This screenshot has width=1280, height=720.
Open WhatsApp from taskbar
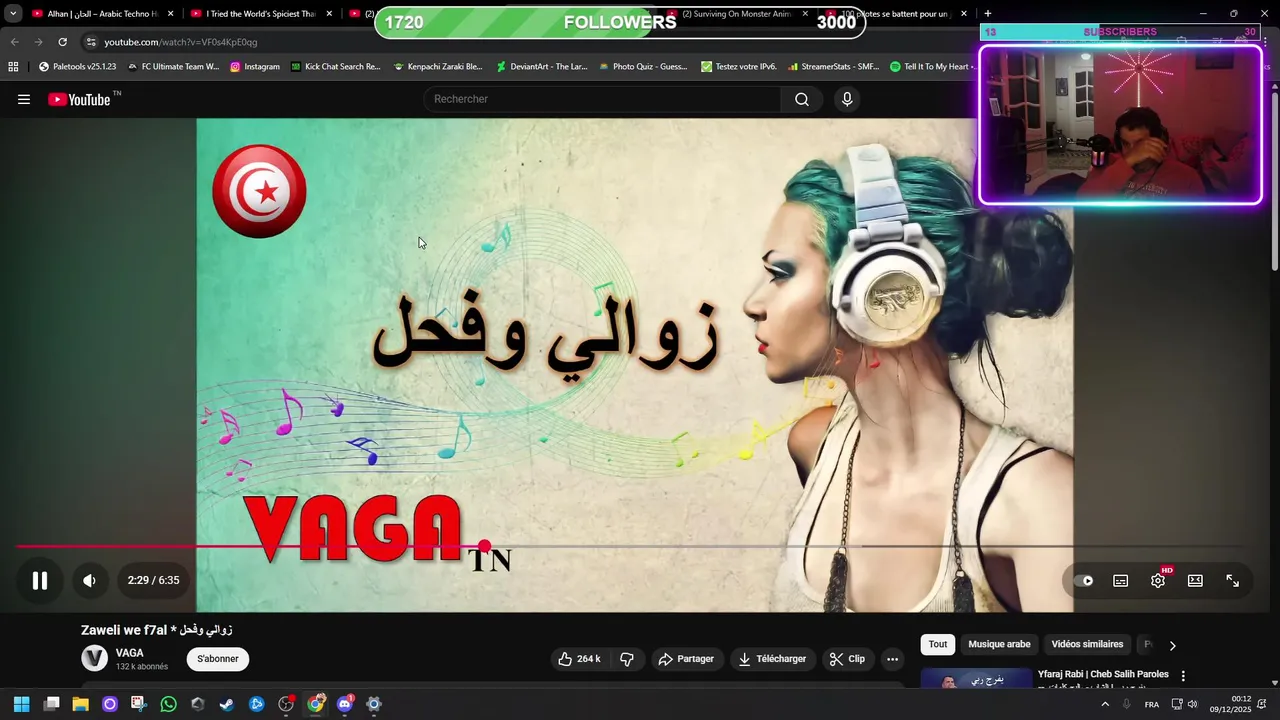click(168, 704)
